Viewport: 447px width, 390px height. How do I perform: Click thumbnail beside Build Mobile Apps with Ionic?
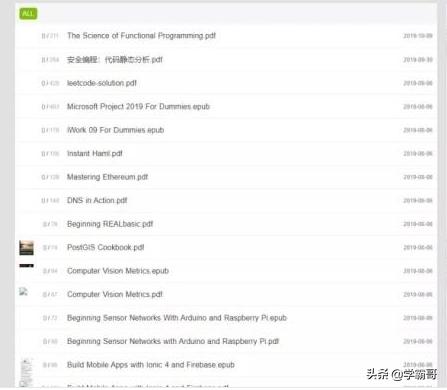click(x=26, y=372)
